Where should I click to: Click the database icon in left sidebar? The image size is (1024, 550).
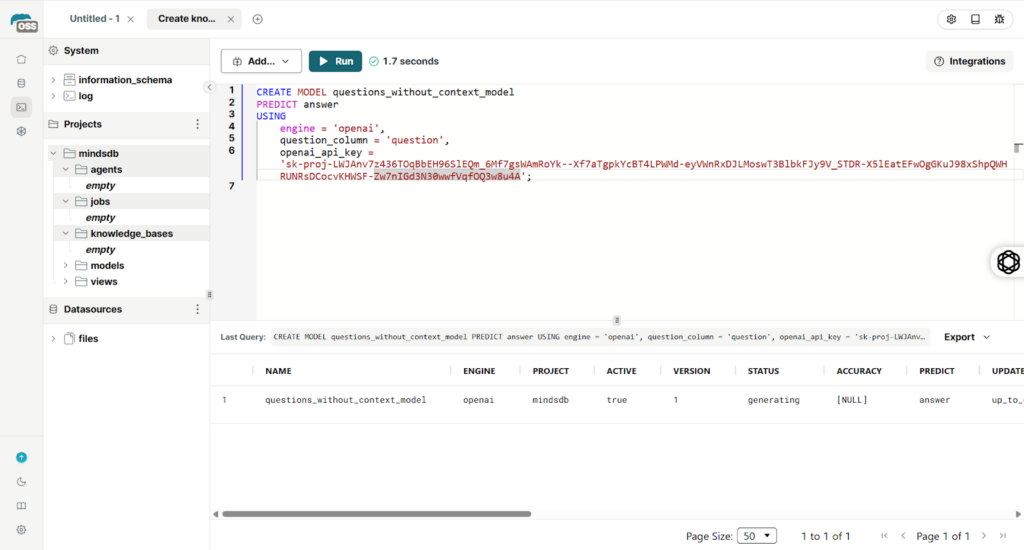21,83
